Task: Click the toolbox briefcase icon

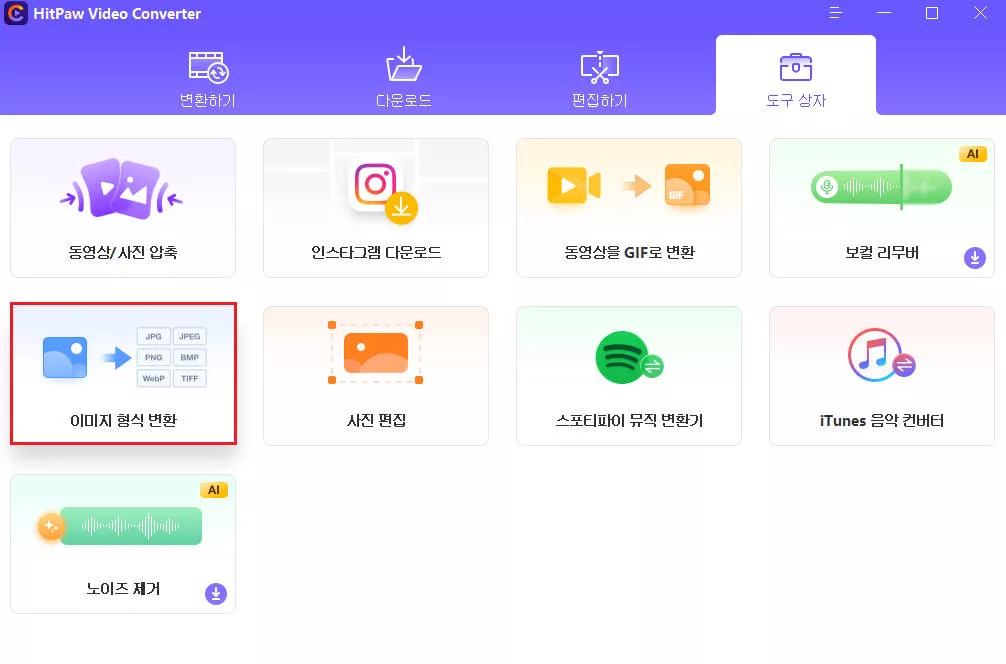Action: click(796, 67)
